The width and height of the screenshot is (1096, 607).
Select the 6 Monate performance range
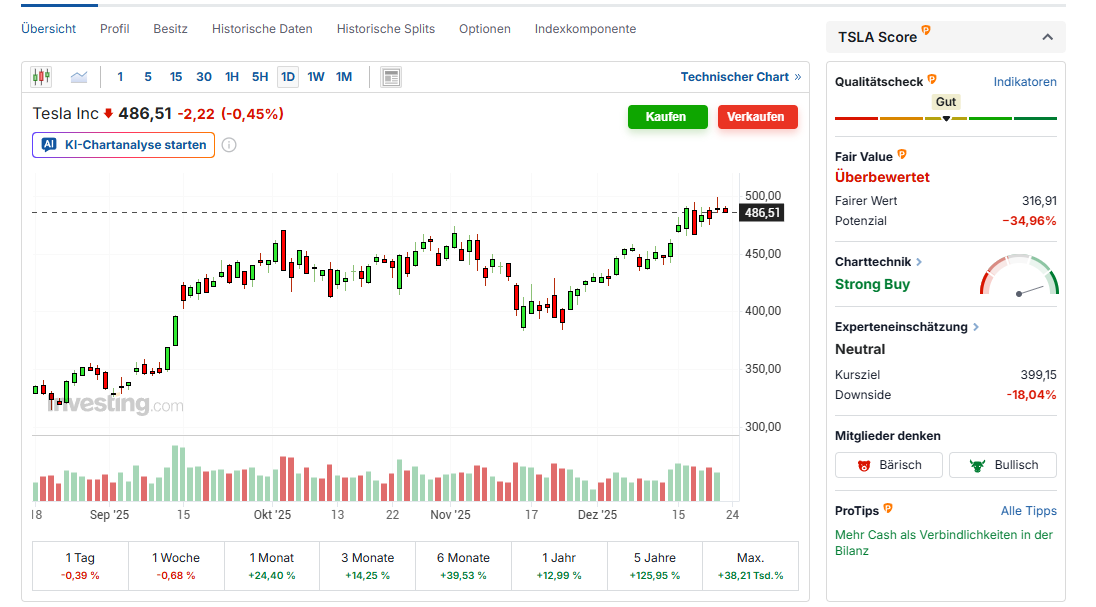tap(463, 566)
